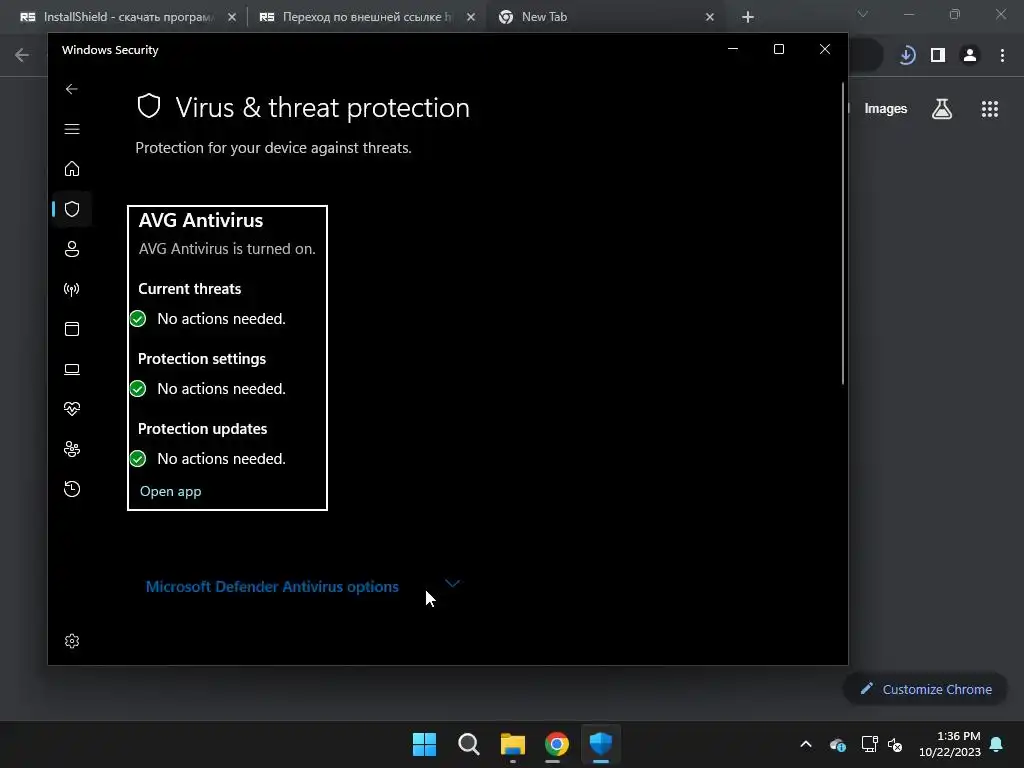The width and height of the screenshot is (1024, 768).
Task: Toggle Chrome side panel icon
Action: click(x=938, y=56)
